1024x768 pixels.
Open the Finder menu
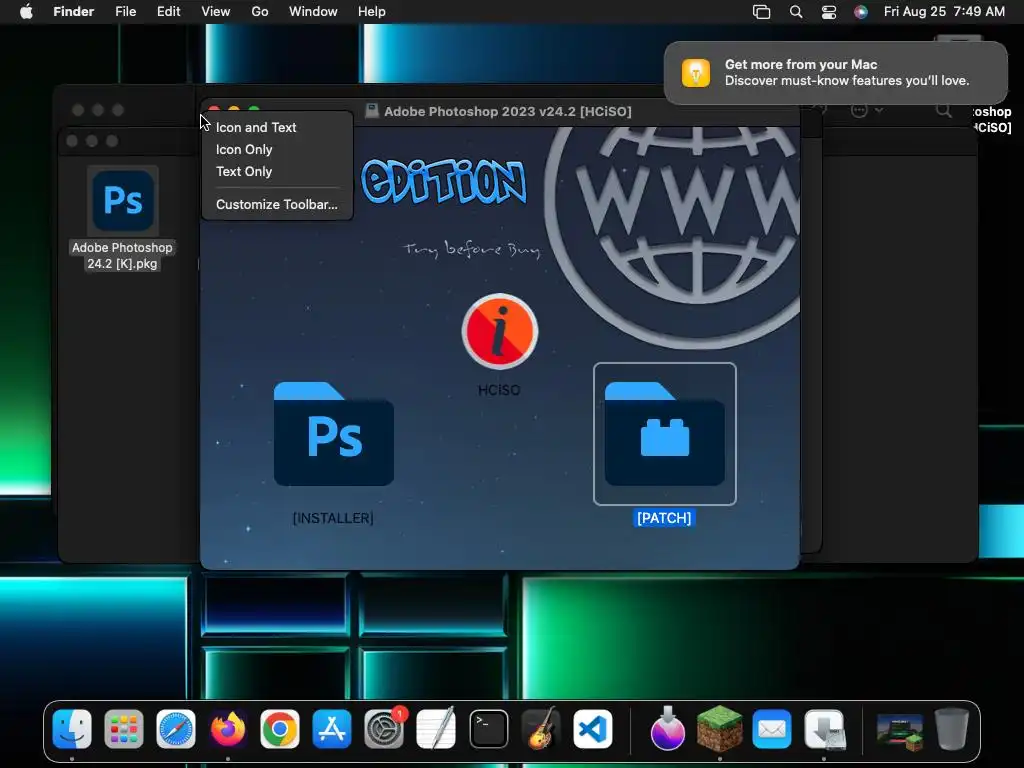tap(74, 12)
